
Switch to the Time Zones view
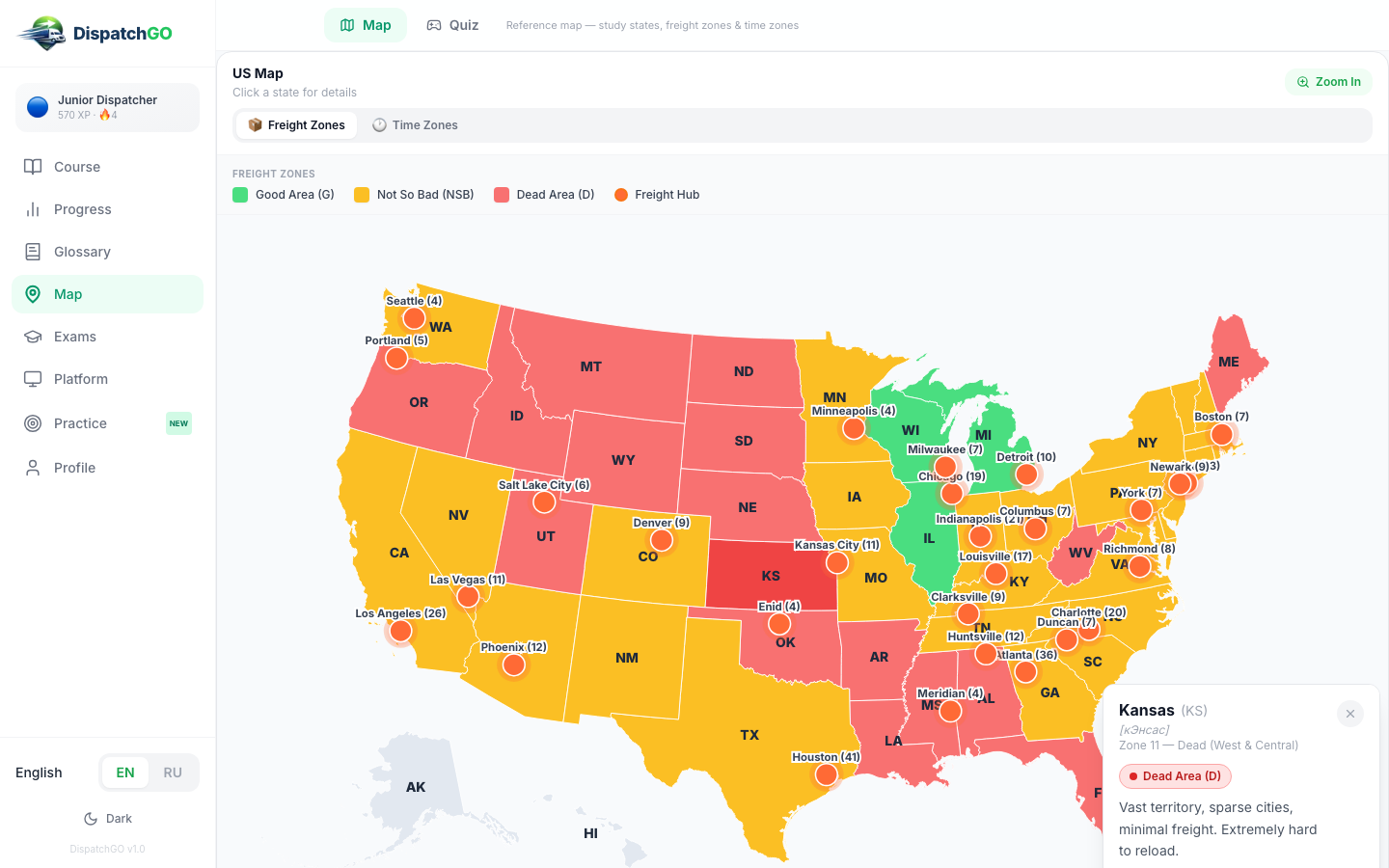click(x=415, y=125)
